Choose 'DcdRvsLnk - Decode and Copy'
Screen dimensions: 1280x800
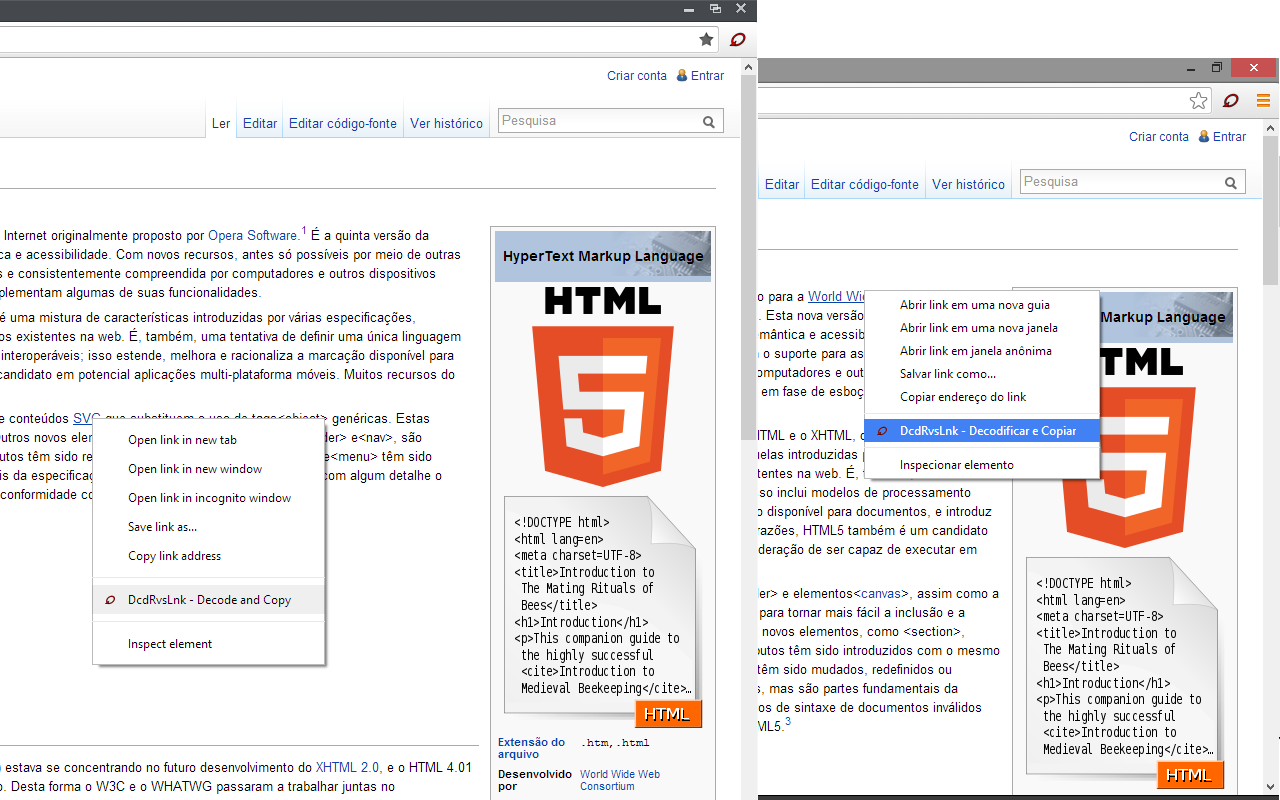[209, 600]
